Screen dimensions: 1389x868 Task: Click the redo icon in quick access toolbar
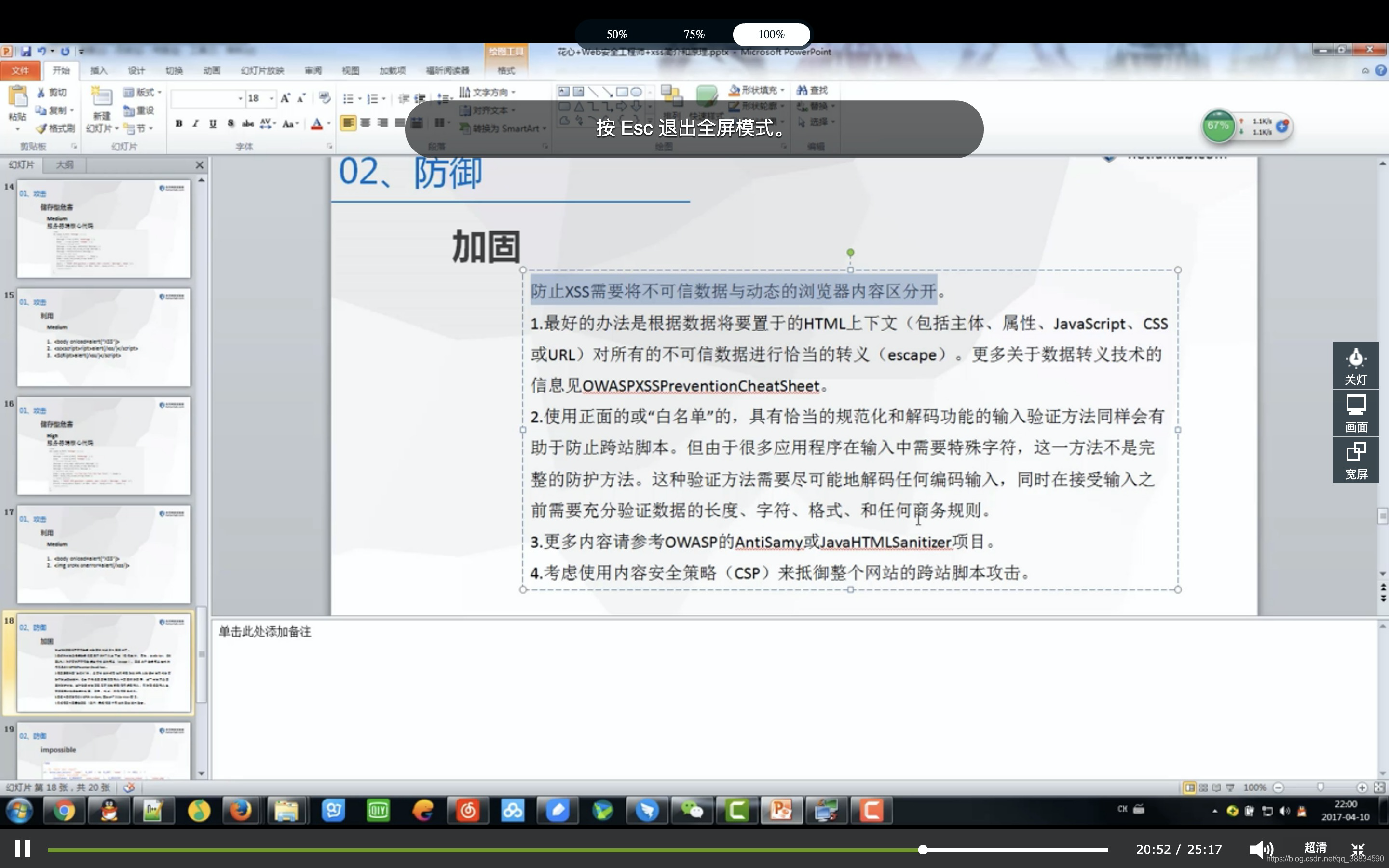[x=65, y=51]
